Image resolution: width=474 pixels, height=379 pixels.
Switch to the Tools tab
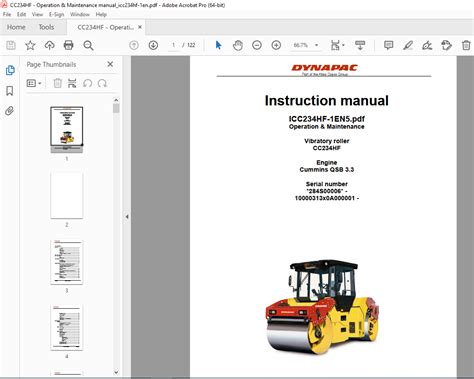coord(46,27)
